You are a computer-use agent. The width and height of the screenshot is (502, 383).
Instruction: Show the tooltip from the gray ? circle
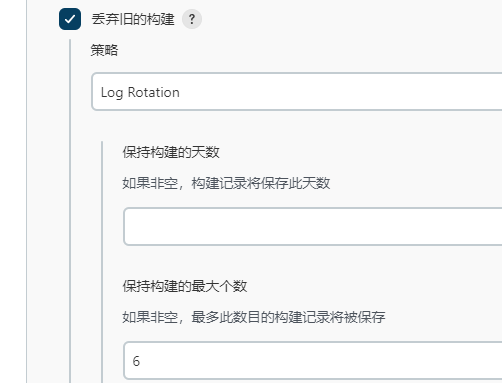pyautogui.click(x=192, y=19)
